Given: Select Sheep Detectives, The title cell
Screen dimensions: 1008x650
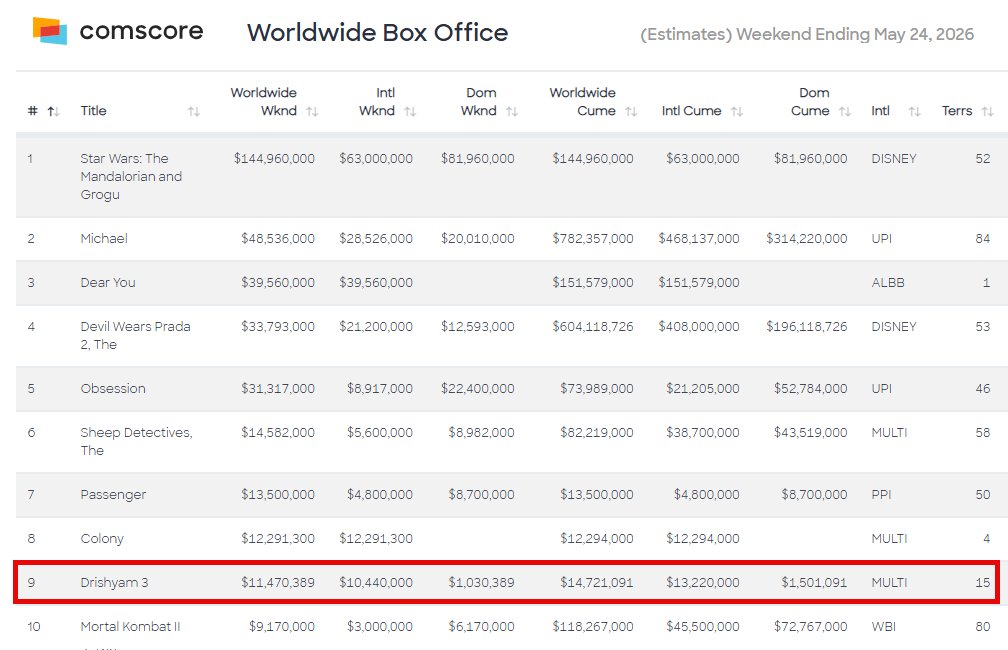Looking at the screenshot, I should tap(136, 441).
